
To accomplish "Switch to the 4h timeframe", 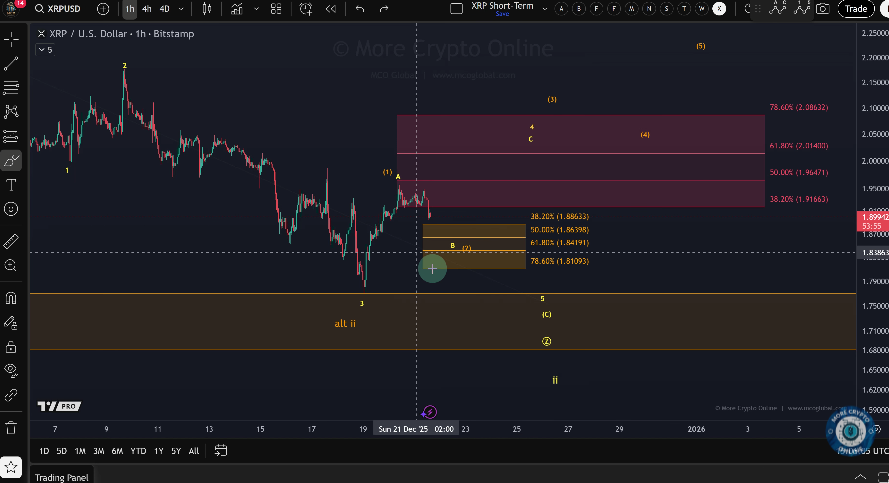I will tap(147, 9).
